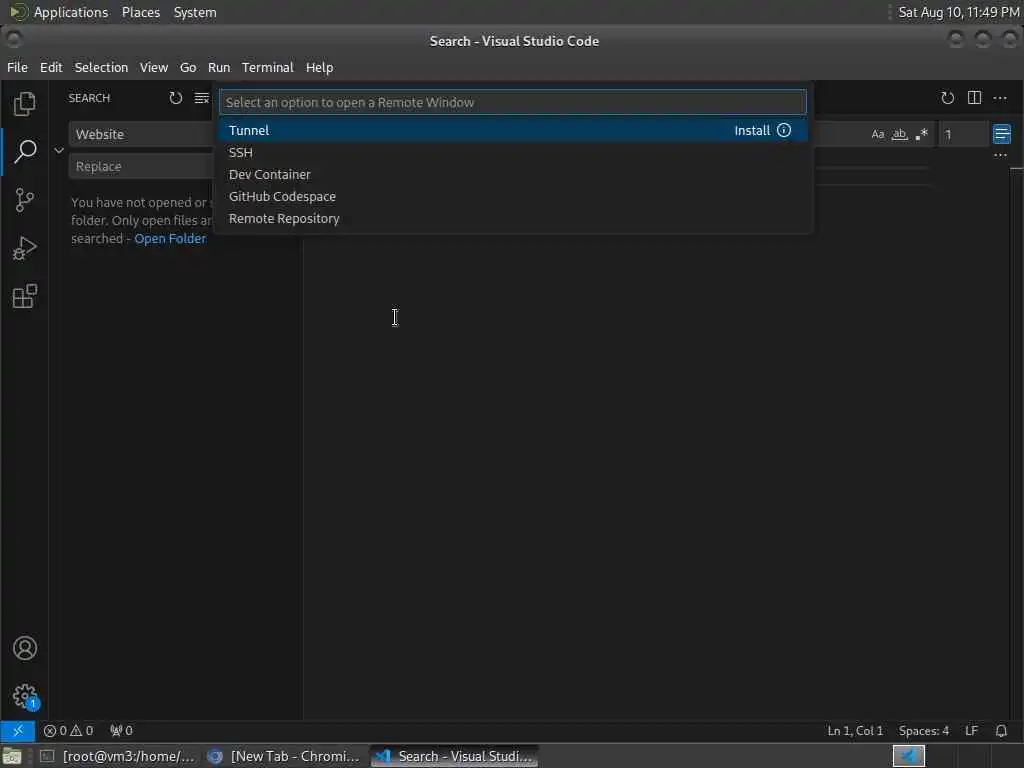Viewport: 1024px width, 768px height.
Task: Click the remote window status bar icon
Action: [x=18, y=730]
